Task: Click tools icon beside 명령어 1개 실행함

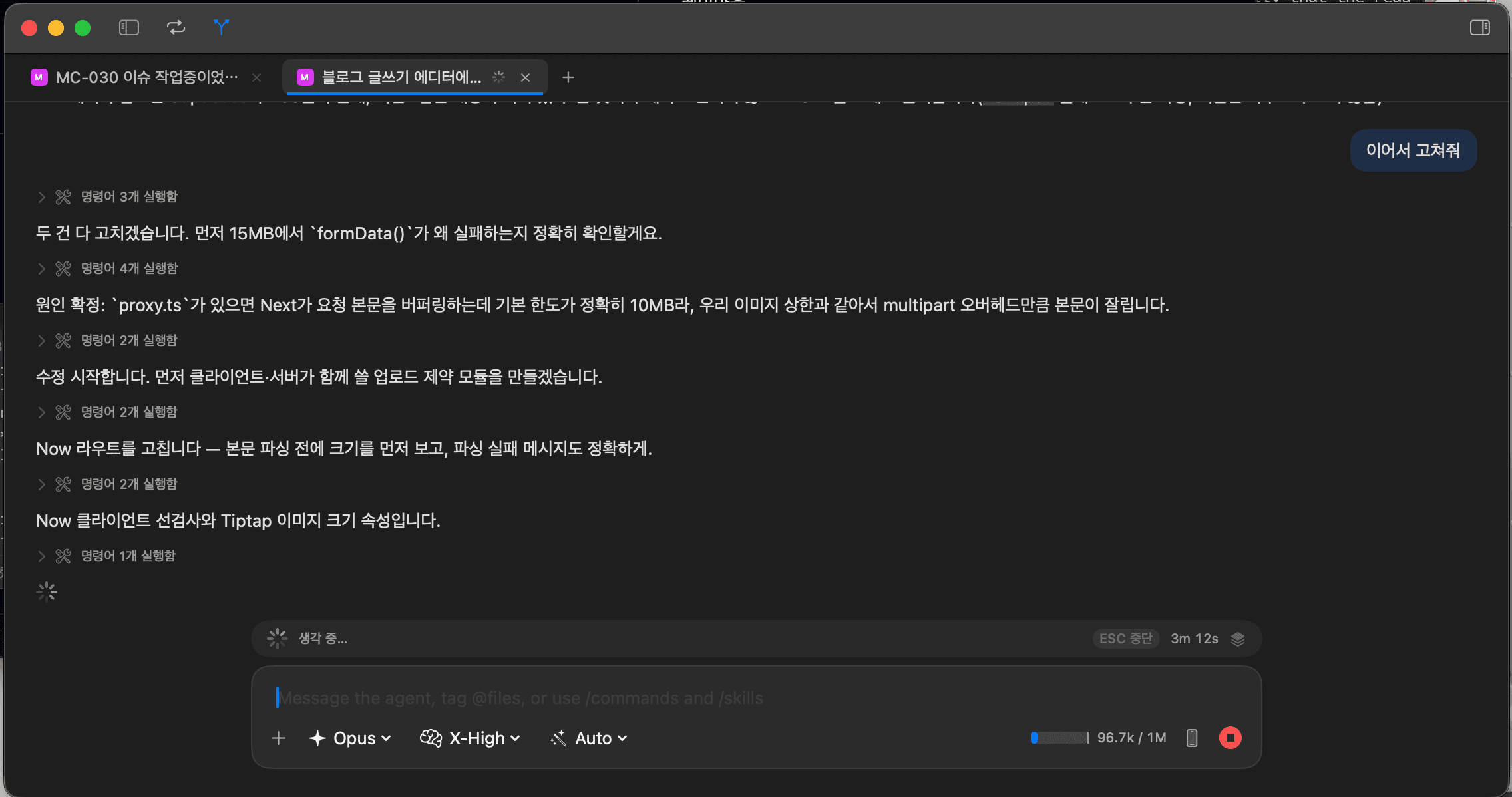Action: pyautogui.click(x=63, y=556)
